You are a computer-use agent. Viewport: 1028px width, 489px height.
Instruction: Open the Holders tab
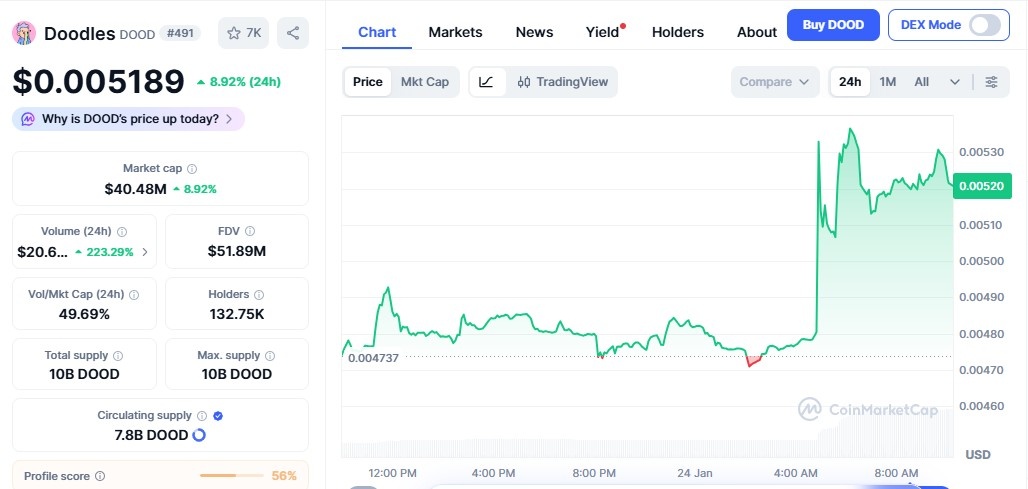click(x=677, y=32)
